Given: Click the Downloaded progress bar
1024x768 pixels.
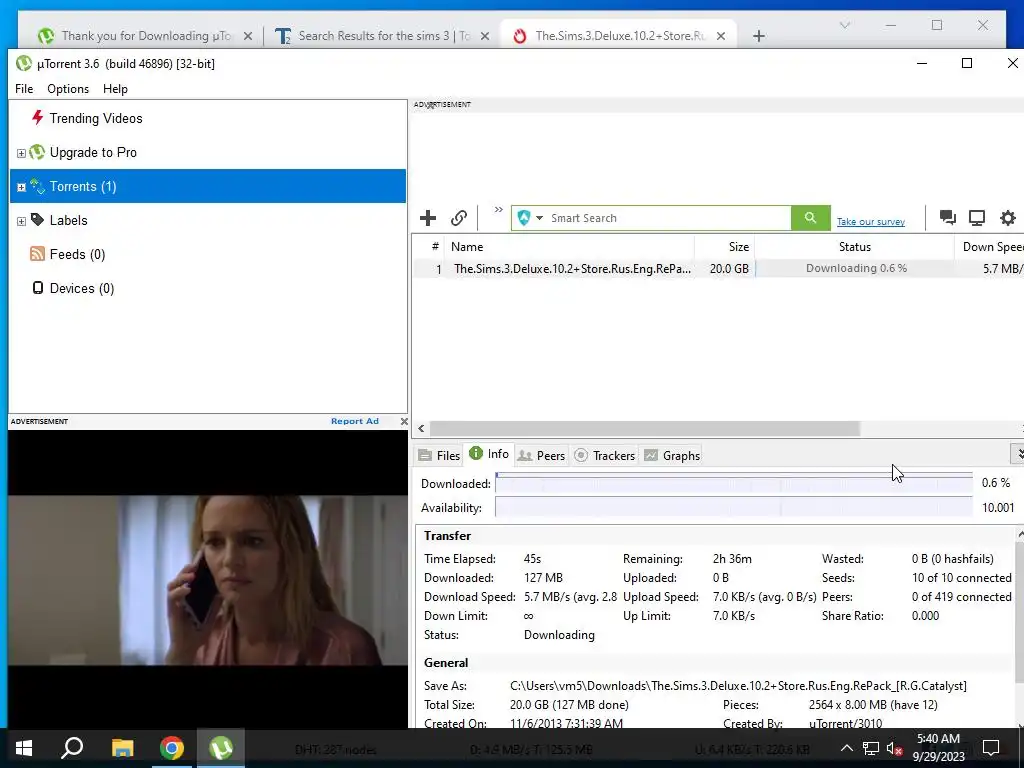Looking at the screenshot, I should coord(733,483).
